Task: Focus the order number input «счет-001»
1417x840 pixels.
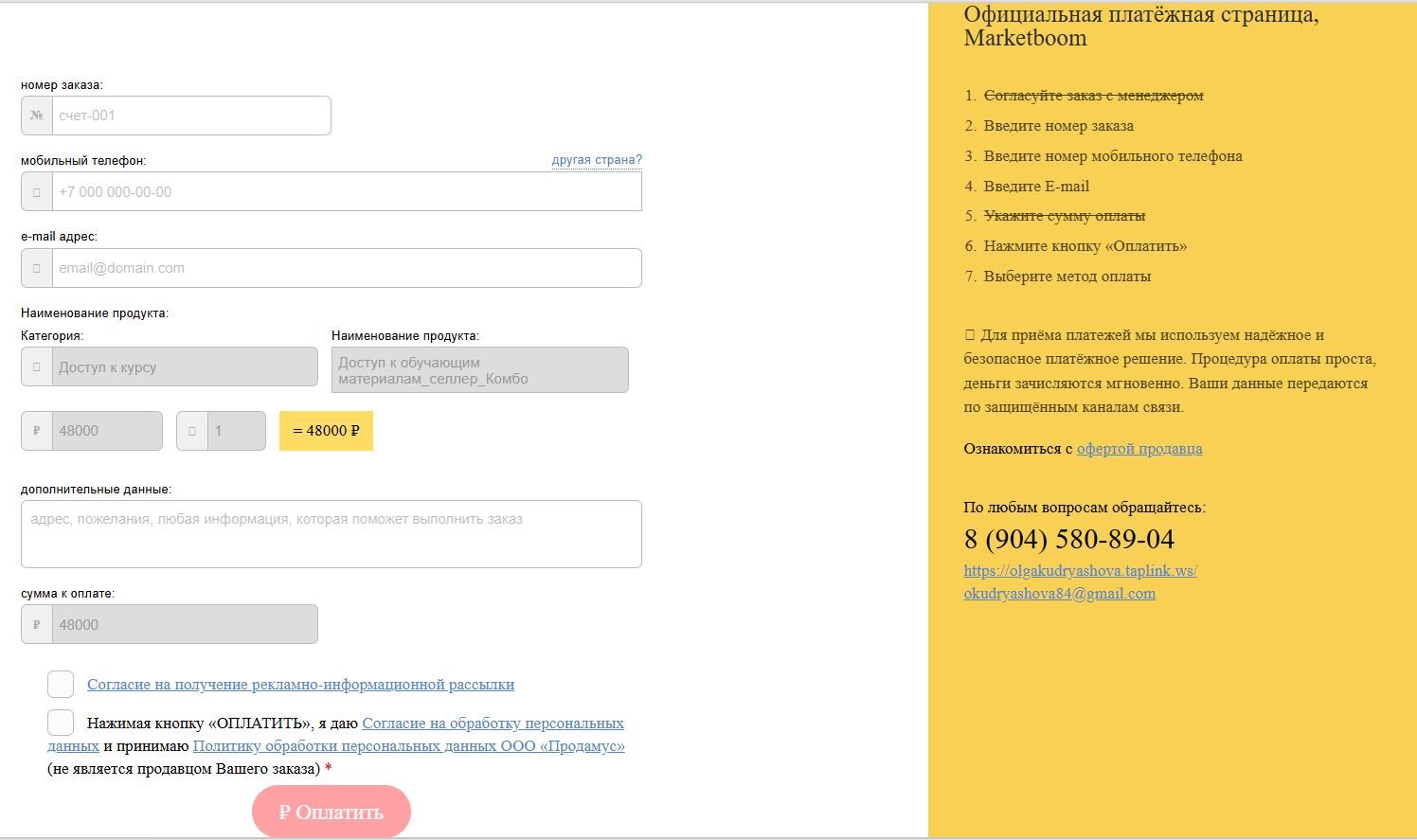Action: click(x=191, y=116)
